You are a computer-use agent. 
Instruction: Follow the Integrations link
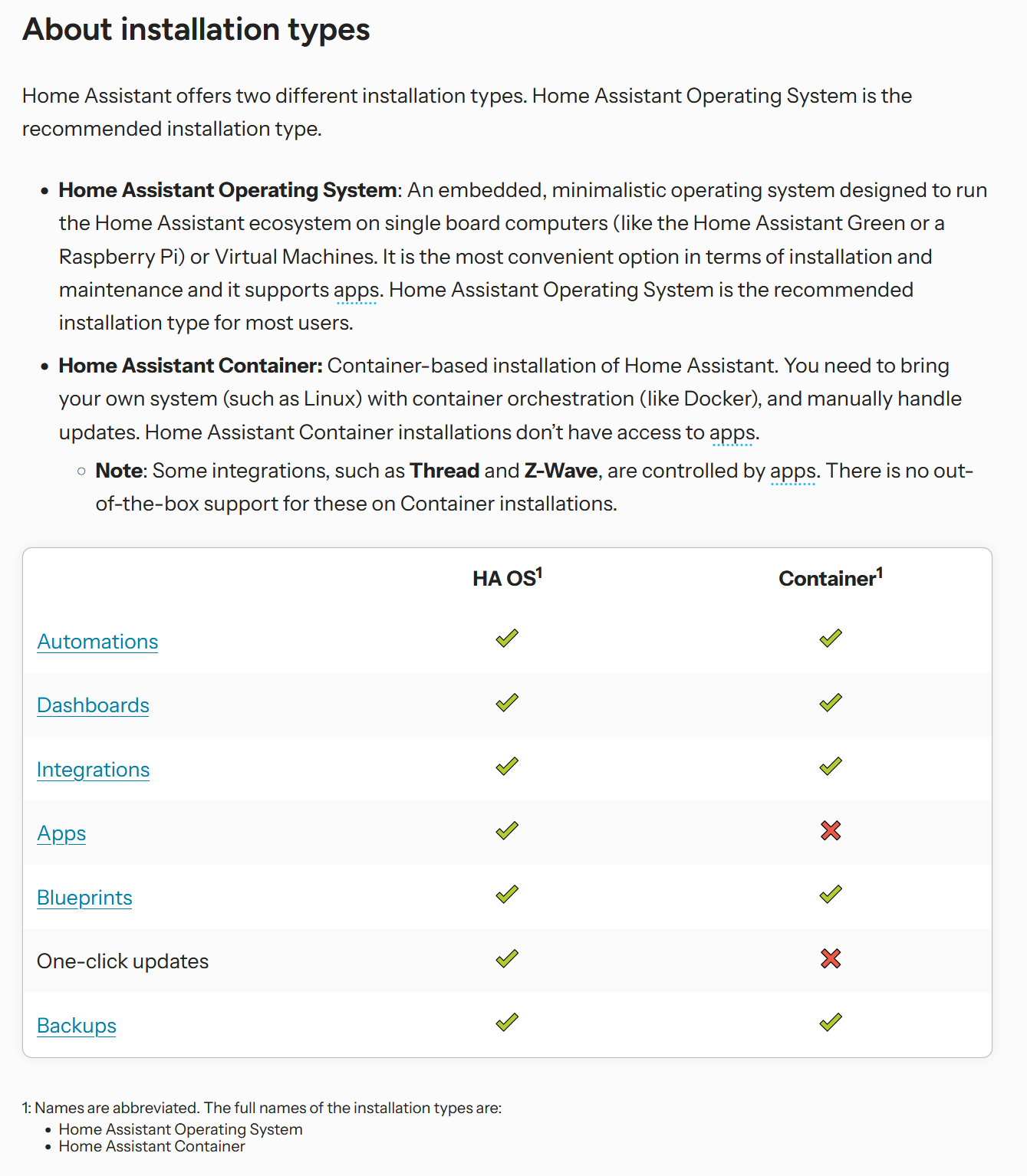(x=93, y=770)
